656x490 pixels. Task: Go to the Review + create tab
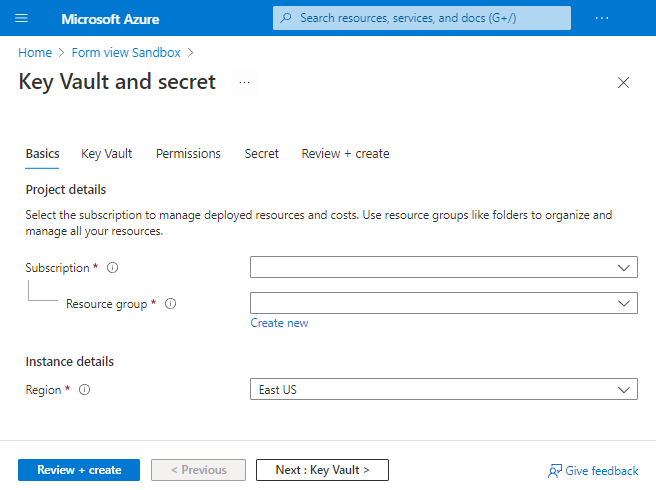click(345, 154)
